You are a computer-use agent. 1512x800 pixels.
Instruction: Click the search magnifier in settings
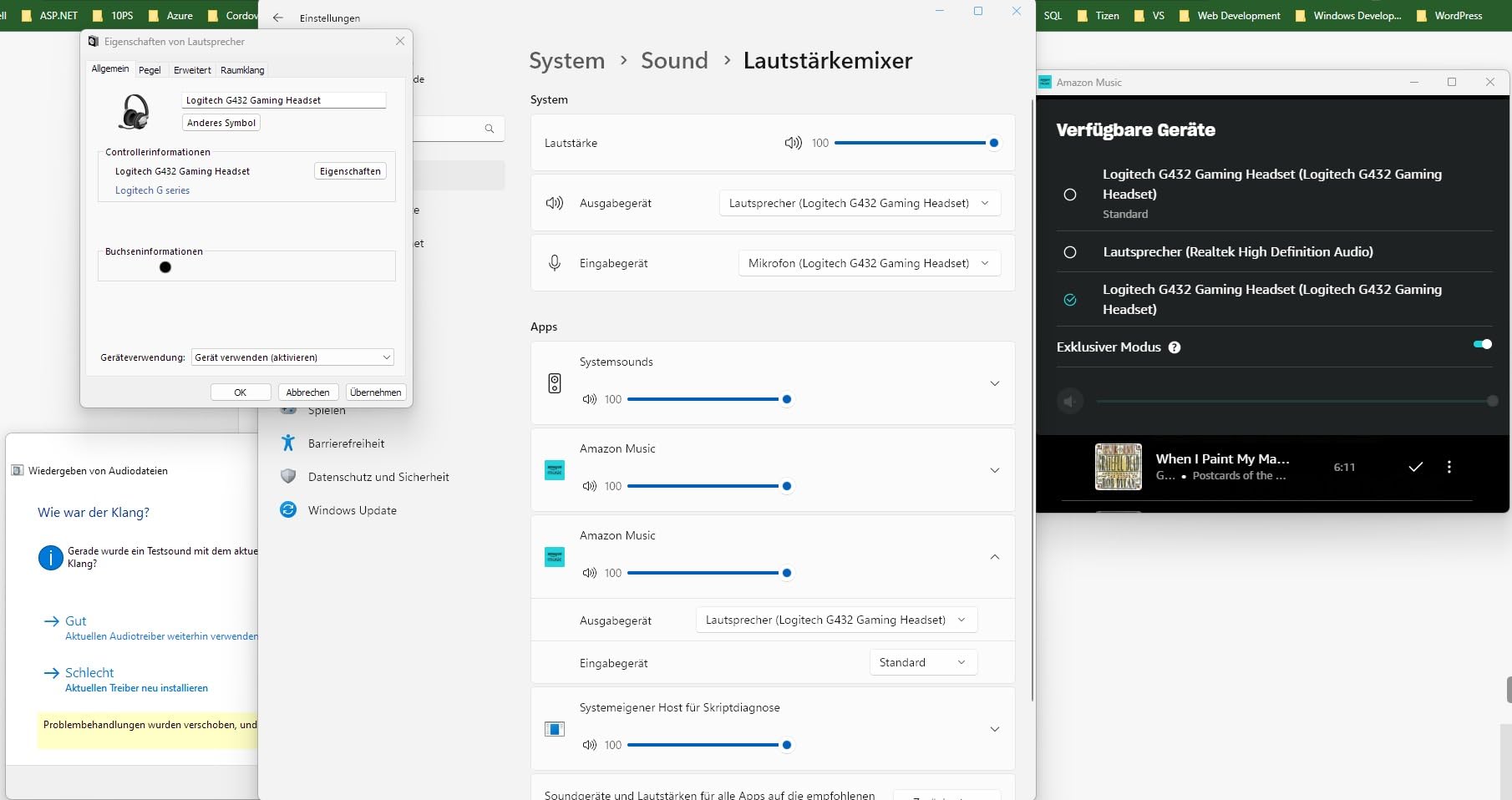[x=490, y=129]
